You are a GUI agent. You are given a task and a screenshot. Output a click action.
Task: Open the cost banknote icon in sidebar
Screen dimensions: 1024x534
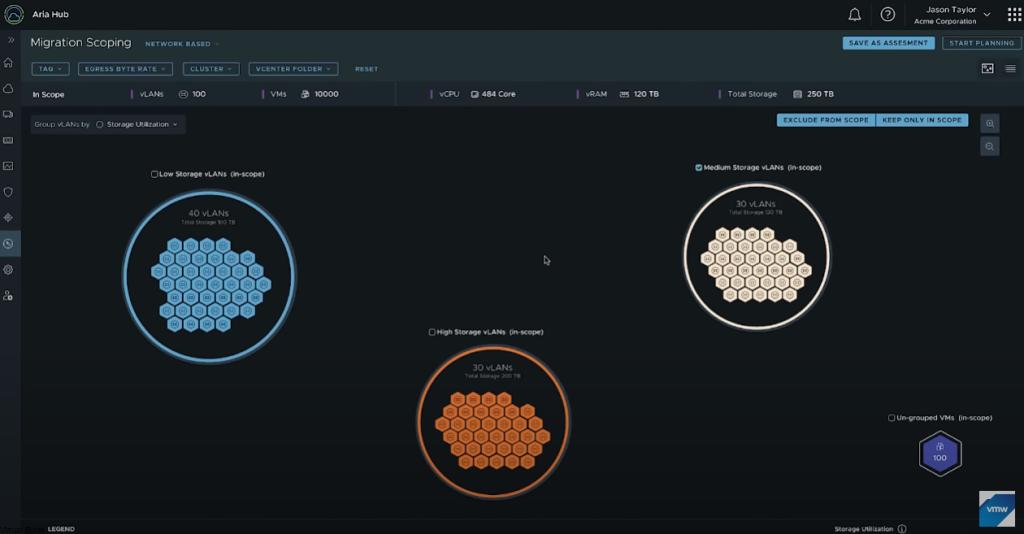coord(8,140)
